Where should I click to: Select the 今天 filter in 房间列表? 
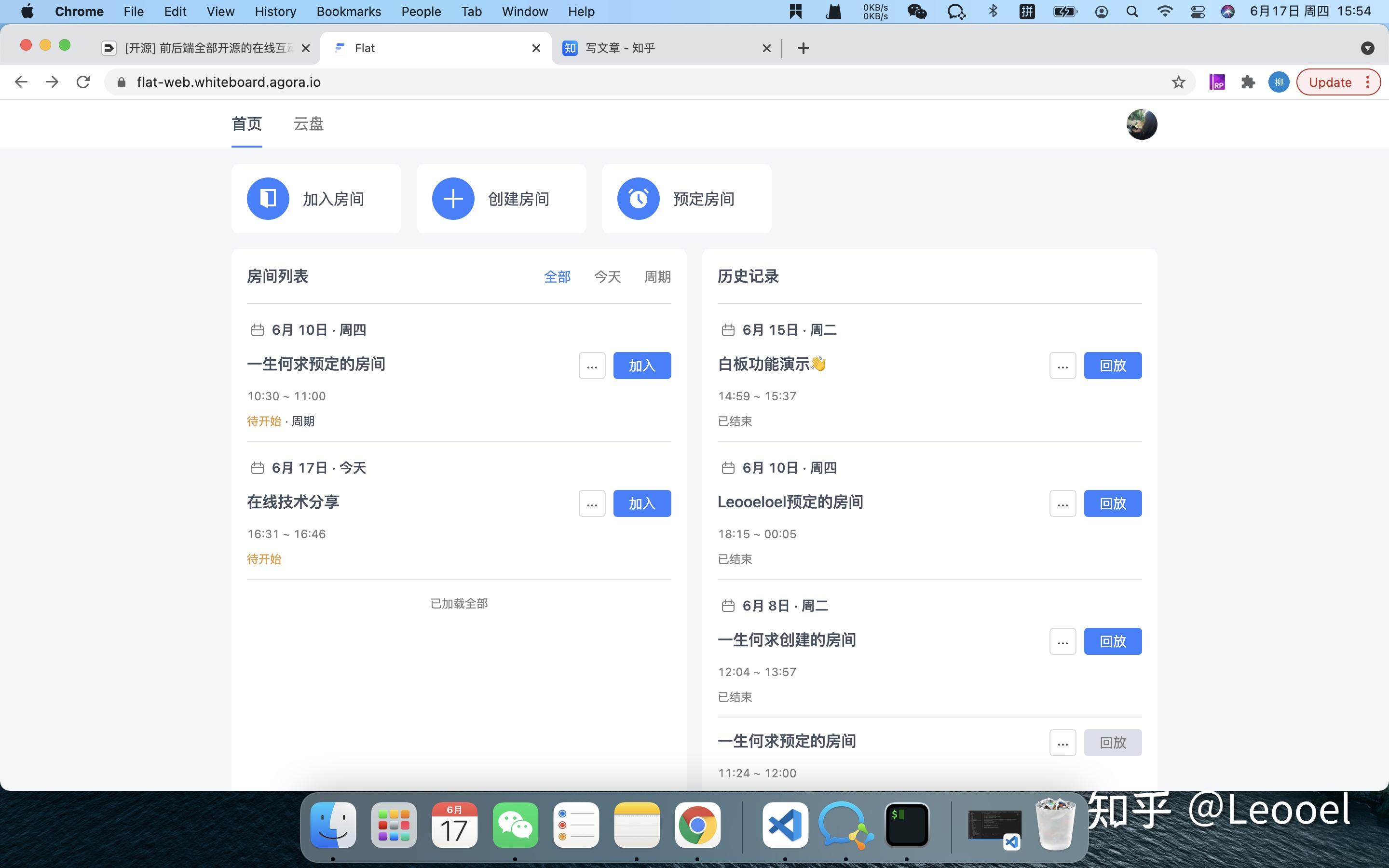607,277
